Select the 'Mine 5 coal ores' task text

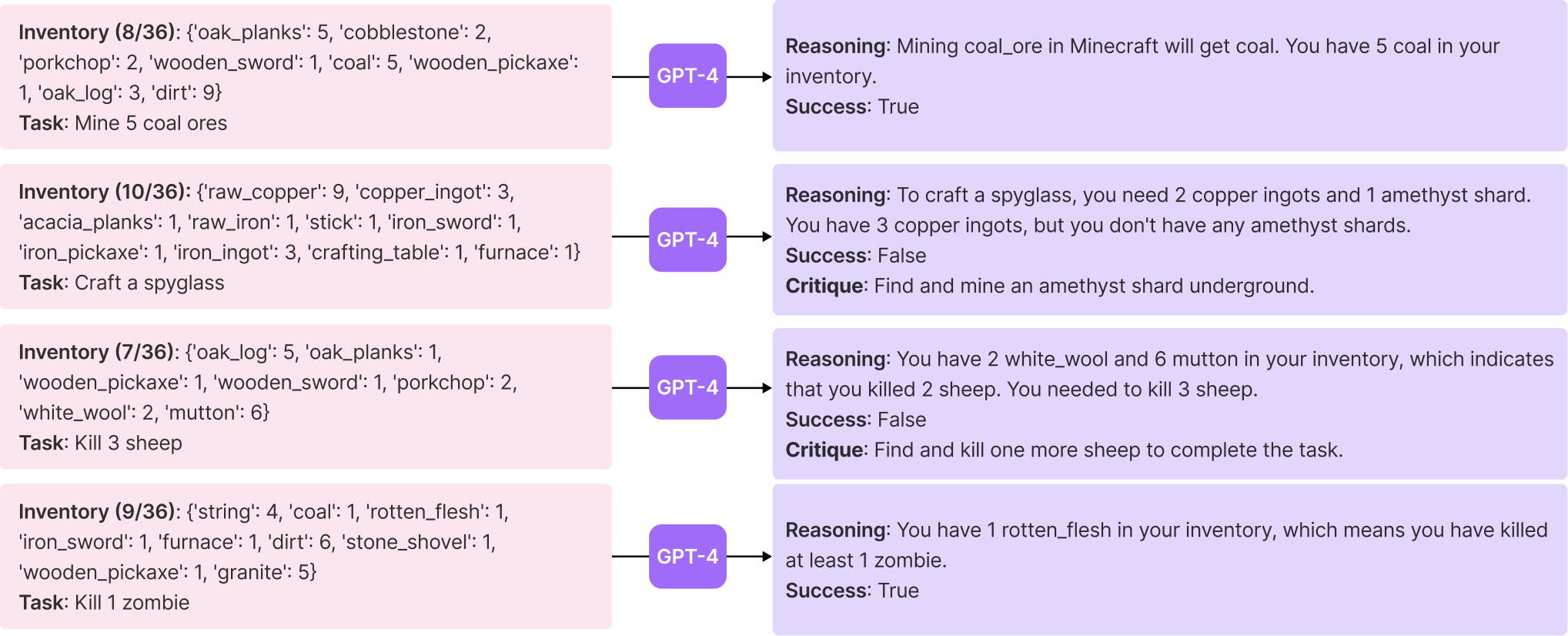tap(151, 123)
